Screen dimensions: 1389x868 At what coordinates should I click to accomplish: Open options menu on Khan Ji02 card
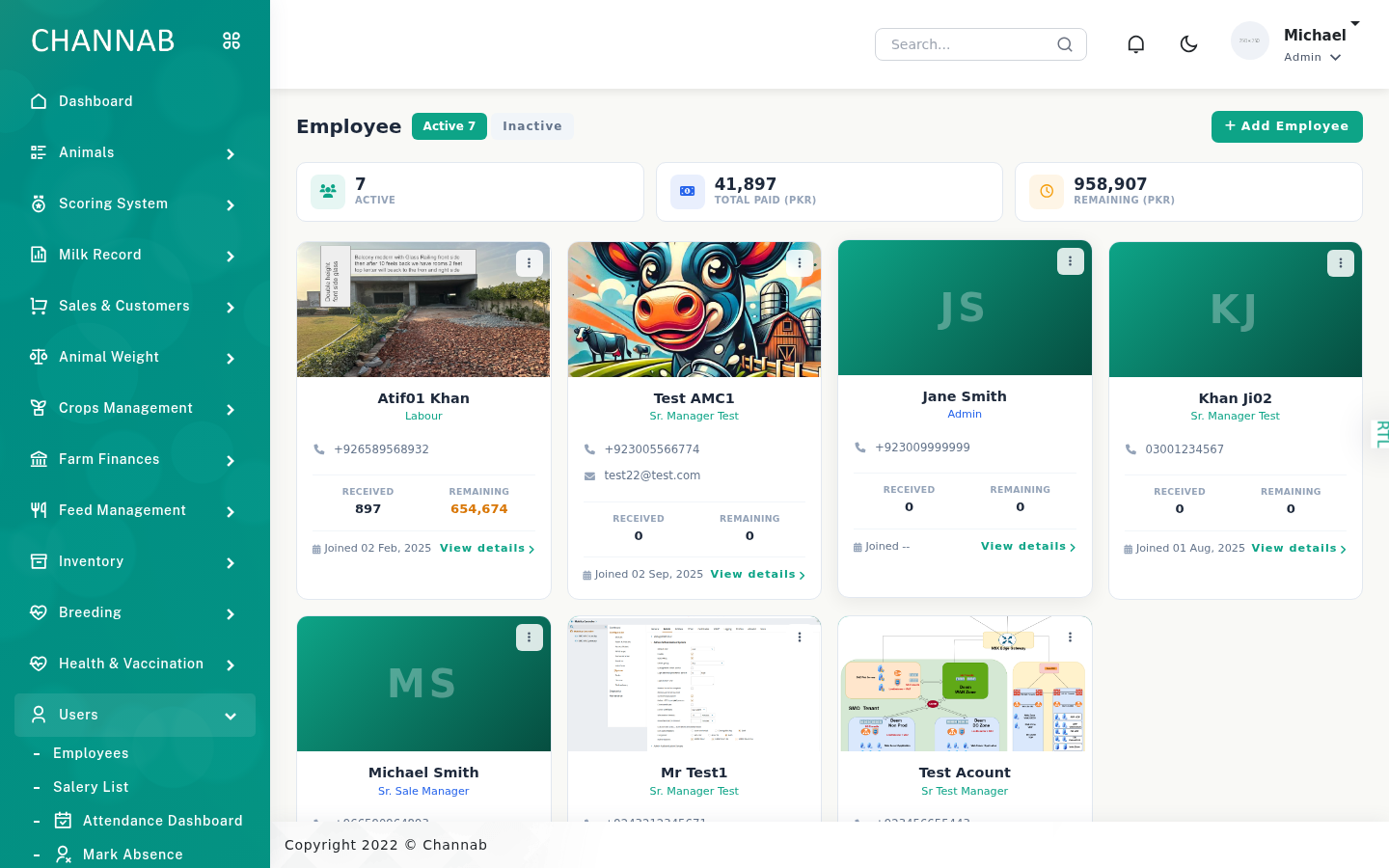[1341, 263]
